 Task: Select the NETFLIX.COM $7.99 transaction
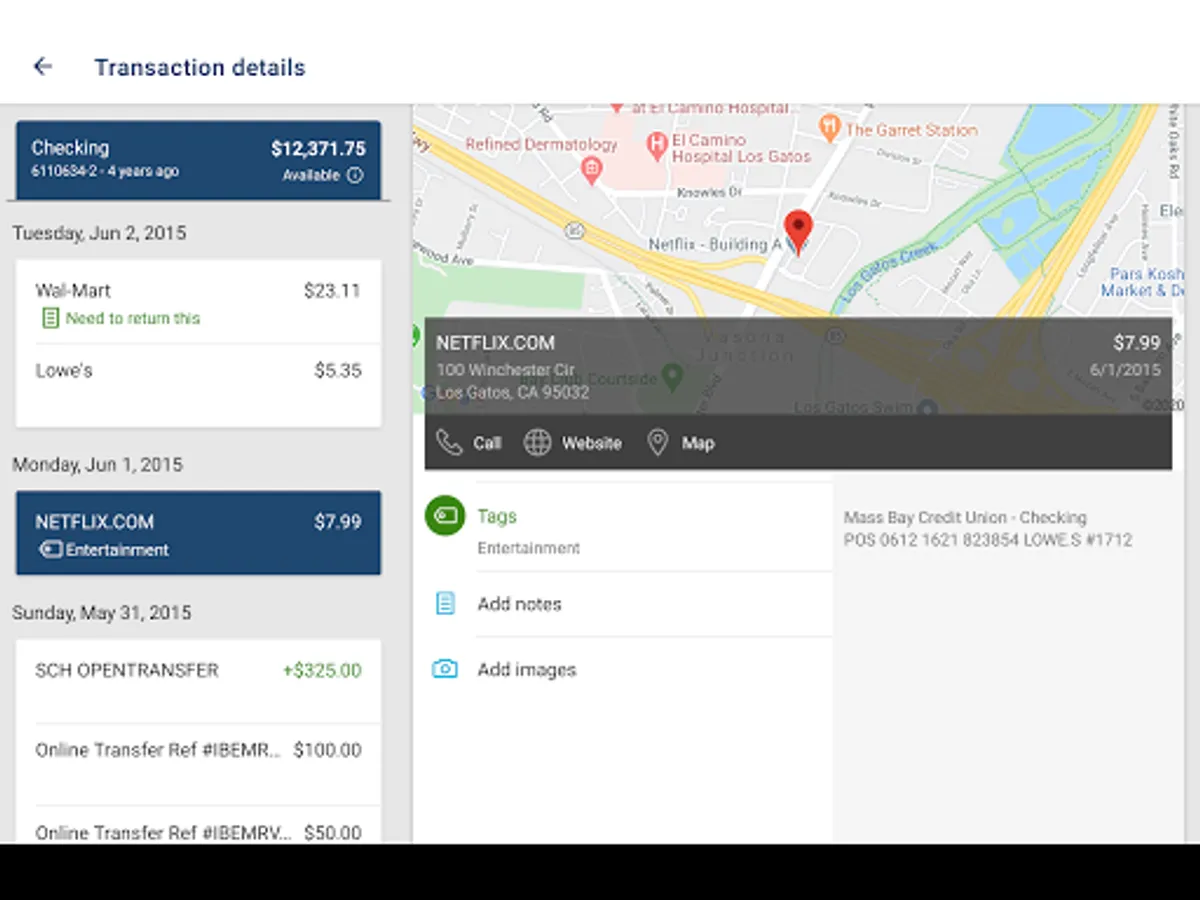pyautogui.click(x=198, y=533)
